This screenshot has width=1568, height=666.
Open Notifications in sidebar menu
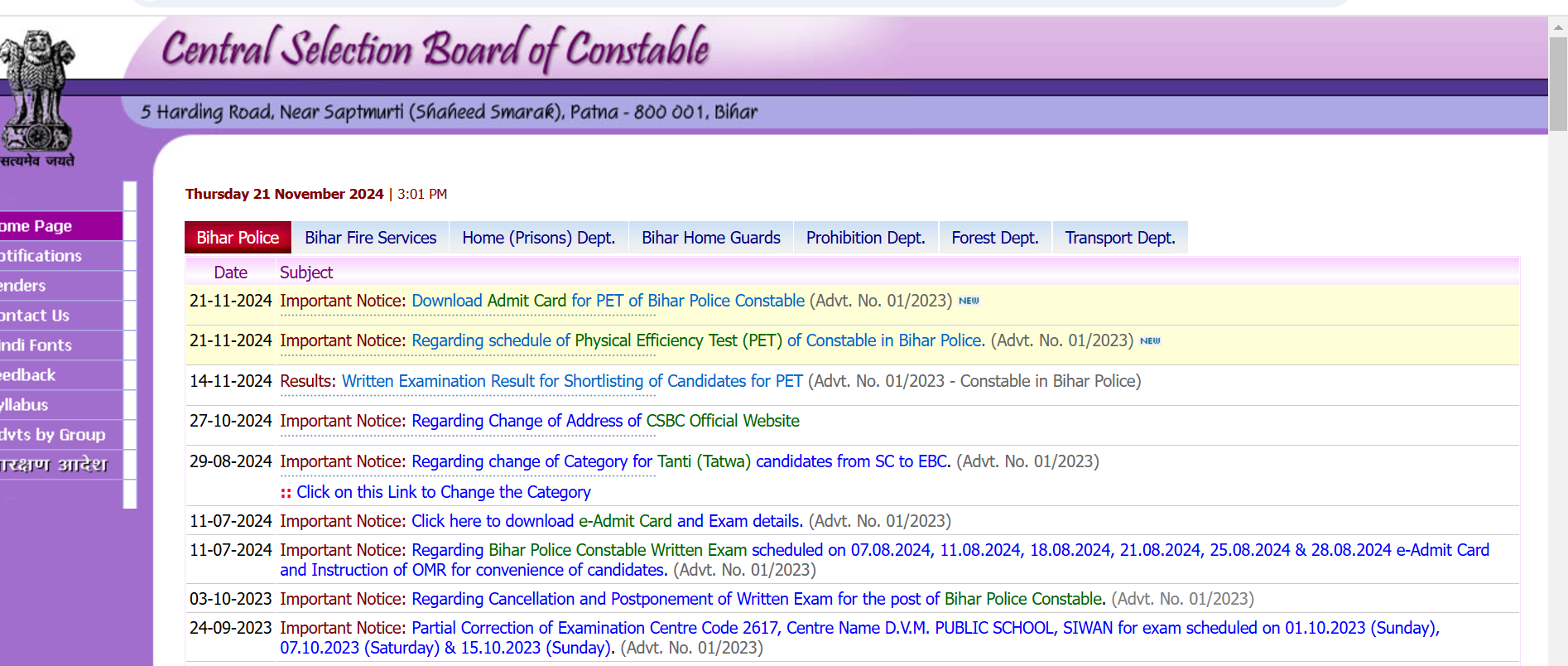tap(61, 256)
